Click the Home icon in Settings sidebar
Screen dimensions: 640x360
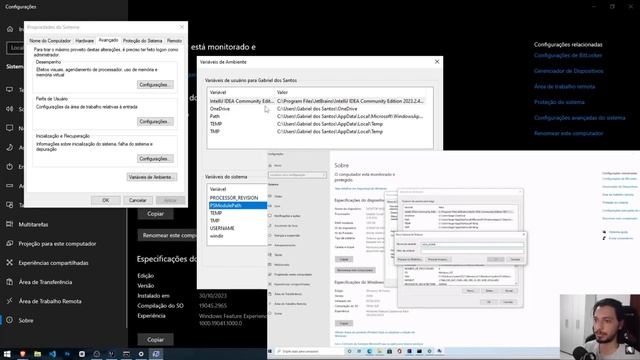click(10, 29)
